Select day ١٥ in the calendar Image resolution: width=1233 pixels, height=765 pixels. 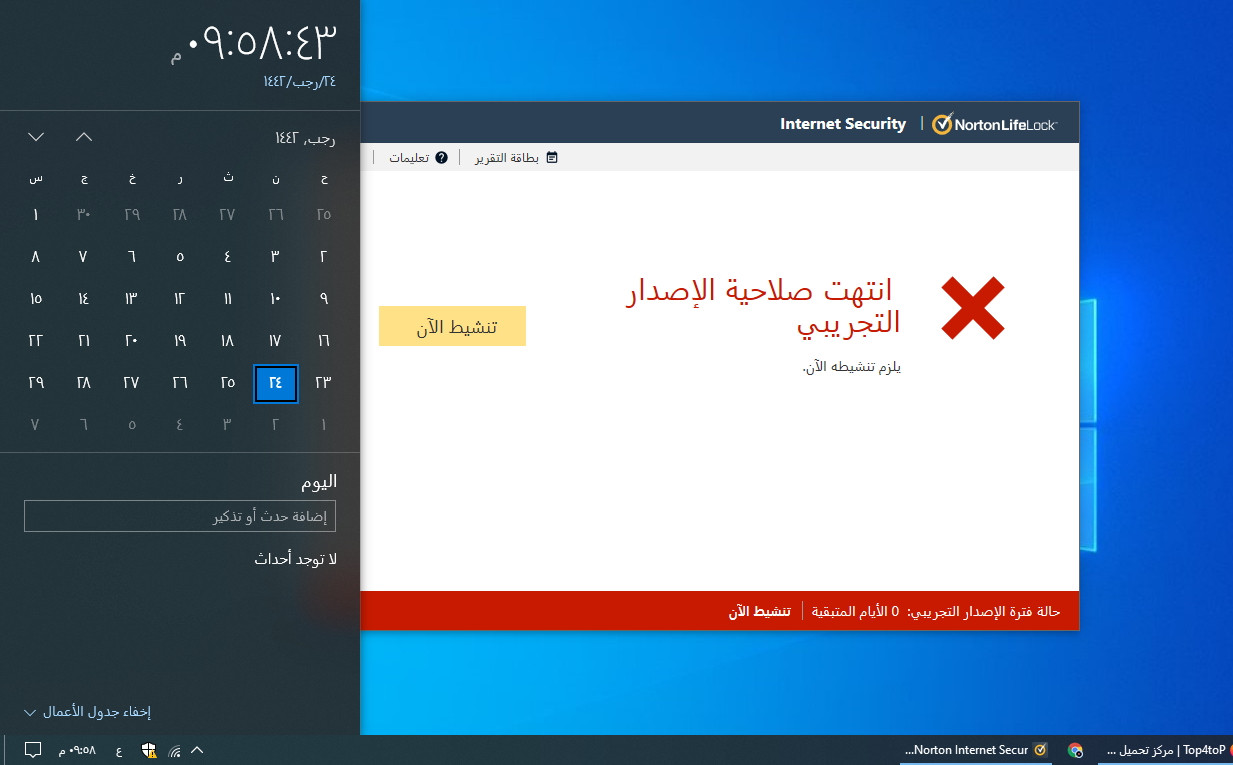coord(35,298)
